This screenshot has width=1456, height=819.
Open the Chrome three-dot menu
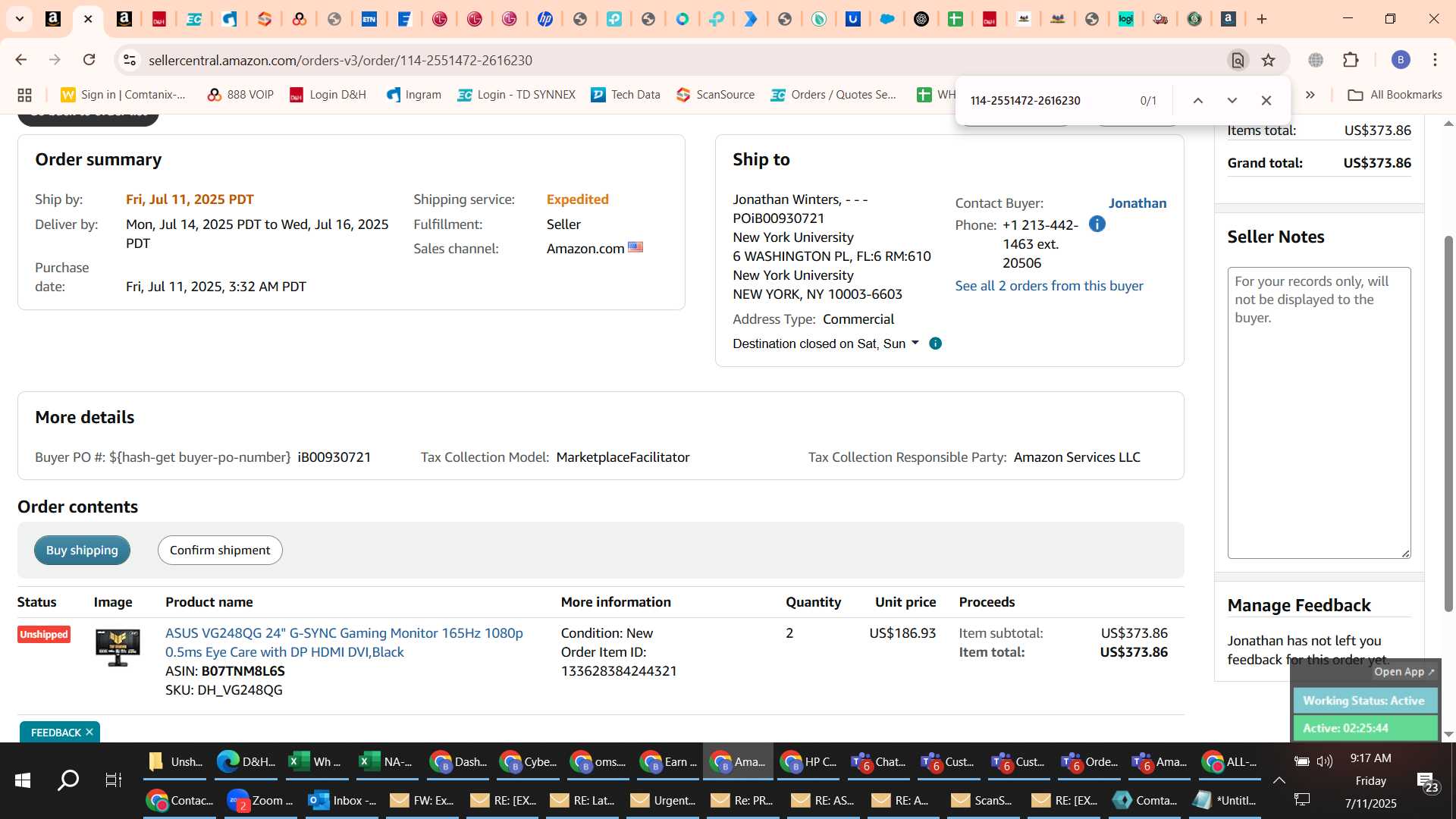click(1435, 60)
